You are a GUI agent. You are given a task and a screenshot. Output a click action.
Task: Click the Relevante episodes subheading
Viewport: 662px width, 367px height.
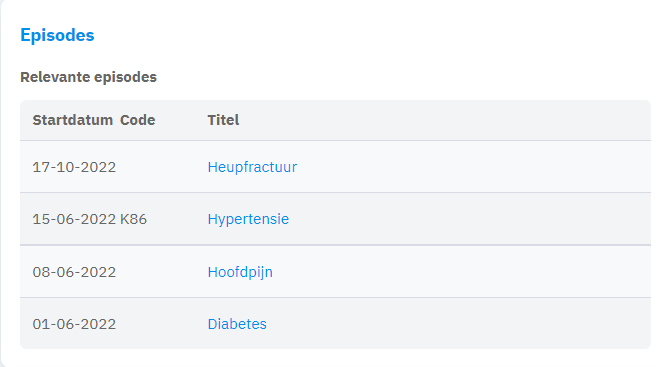coord(89,77)
